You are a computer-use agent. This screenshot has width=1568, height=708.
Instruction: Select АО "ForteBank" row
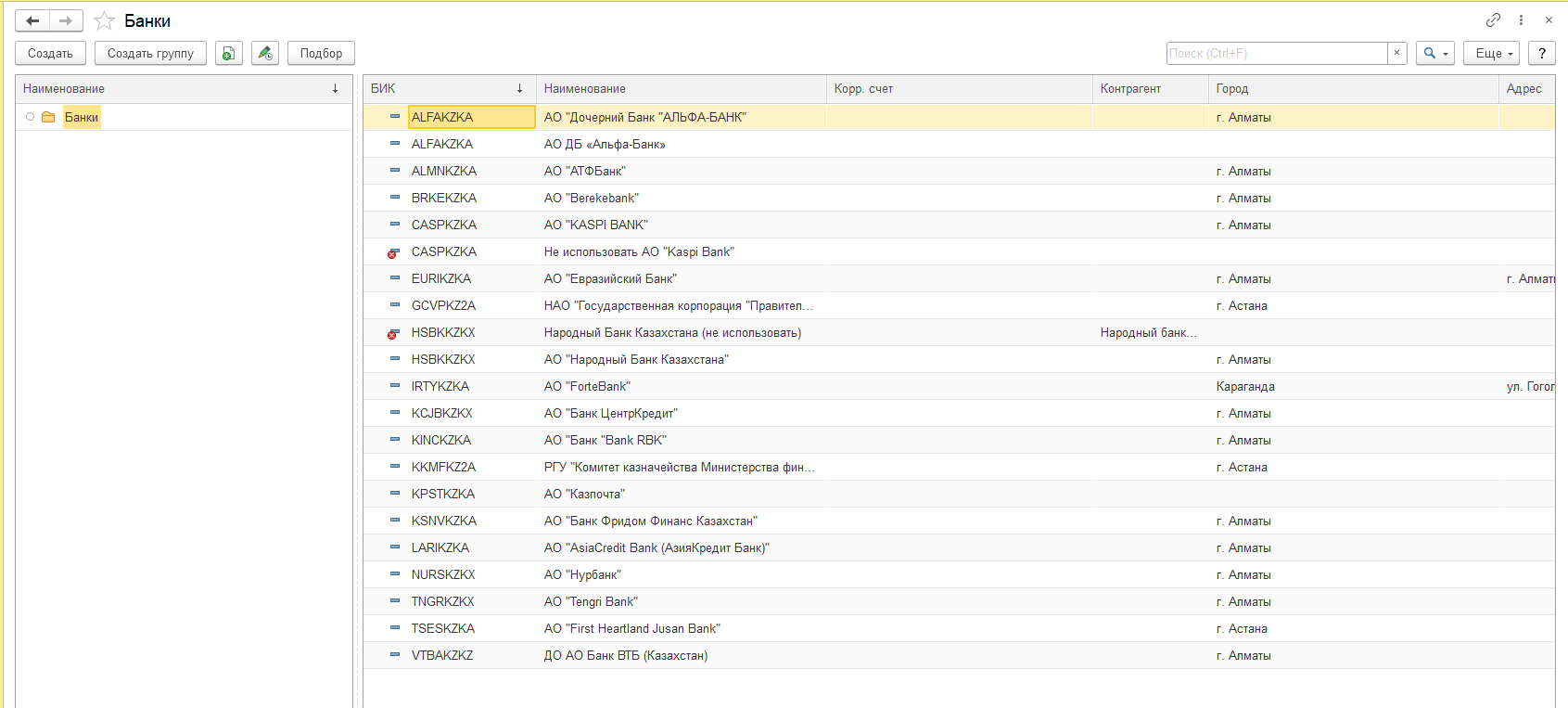tap(959, 386)
